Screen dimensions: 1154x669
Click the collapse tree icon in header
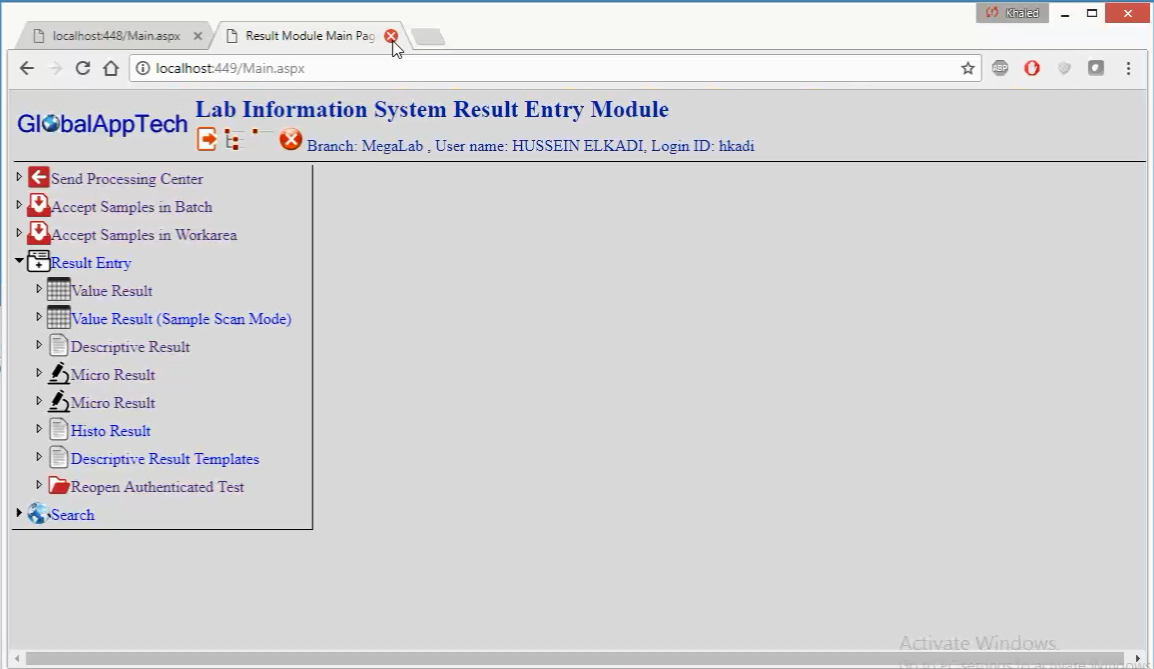click(x=261, y=133)
